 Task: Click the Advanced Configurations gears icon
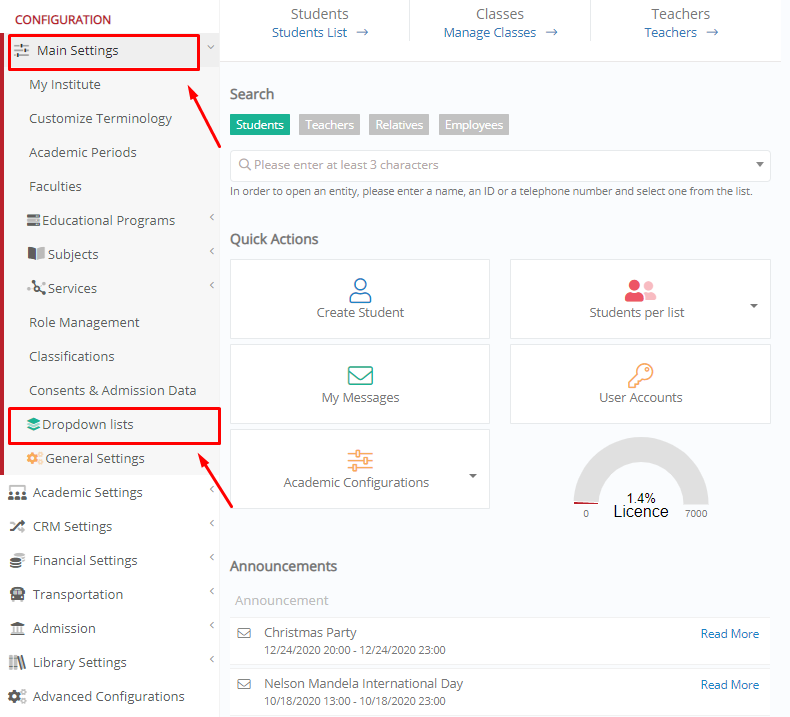pyautogui.click(x=17, y=696)
